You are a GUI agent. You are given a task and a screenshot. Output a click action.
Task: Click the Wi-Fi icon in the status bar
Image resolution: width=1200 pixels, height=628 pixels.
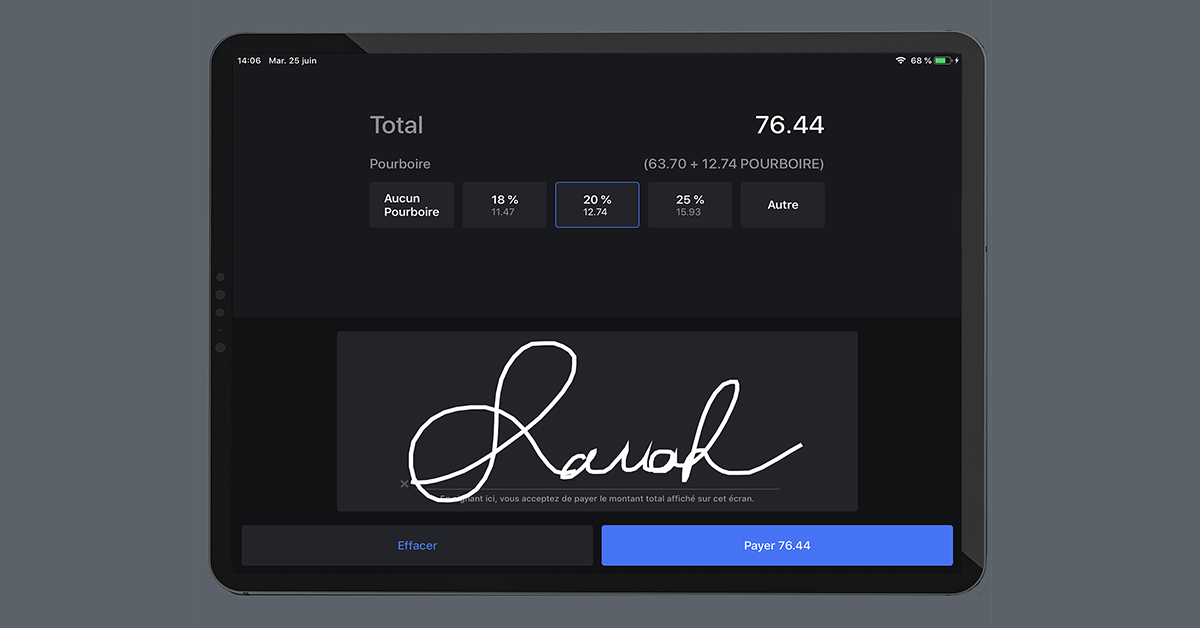[900, 61]
